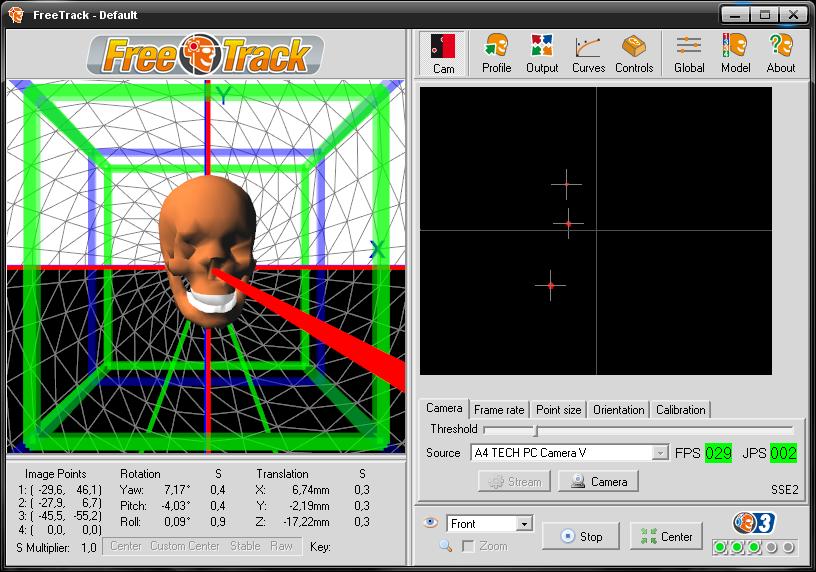Switch to the Orientation tab

click(x=619, y=410)
